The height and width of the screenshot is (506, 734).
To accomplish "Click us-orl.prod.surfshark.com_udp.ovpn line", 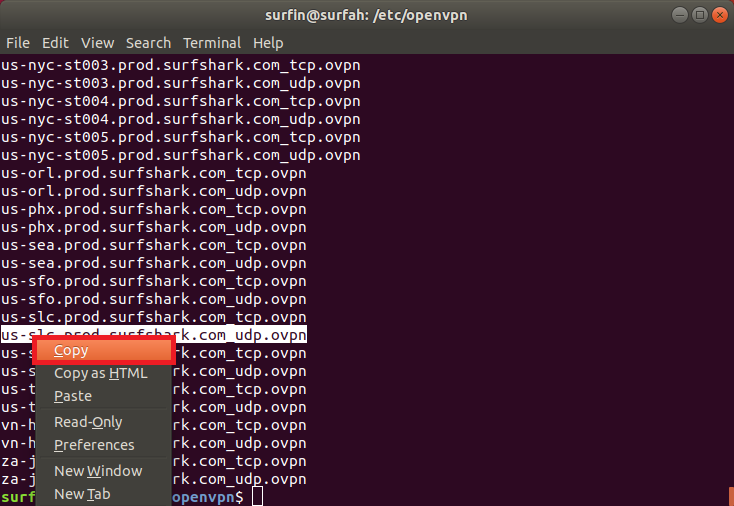I will pos(154,191).
